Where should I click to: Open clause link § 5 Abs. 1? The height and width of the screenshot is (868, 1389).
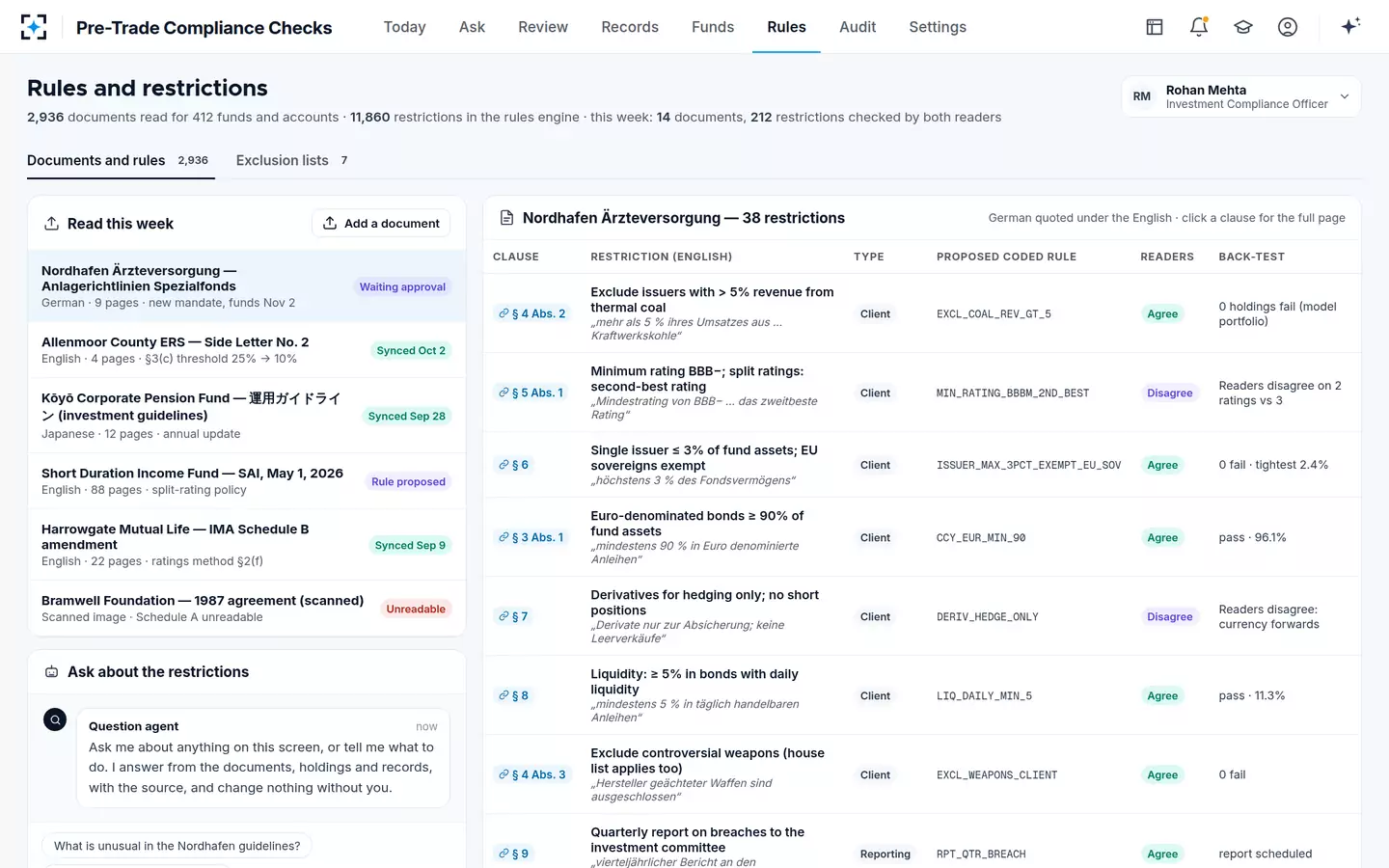point(531,393)
